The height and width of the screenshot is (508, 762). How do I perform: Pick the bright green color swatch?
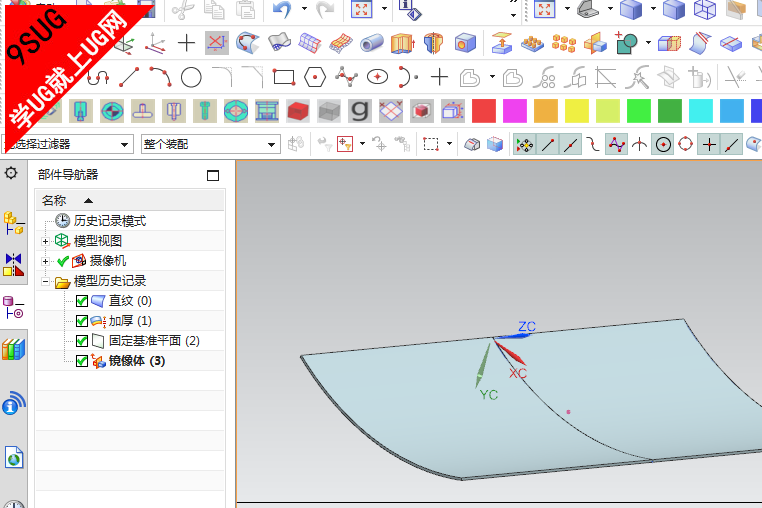(639, 111)
